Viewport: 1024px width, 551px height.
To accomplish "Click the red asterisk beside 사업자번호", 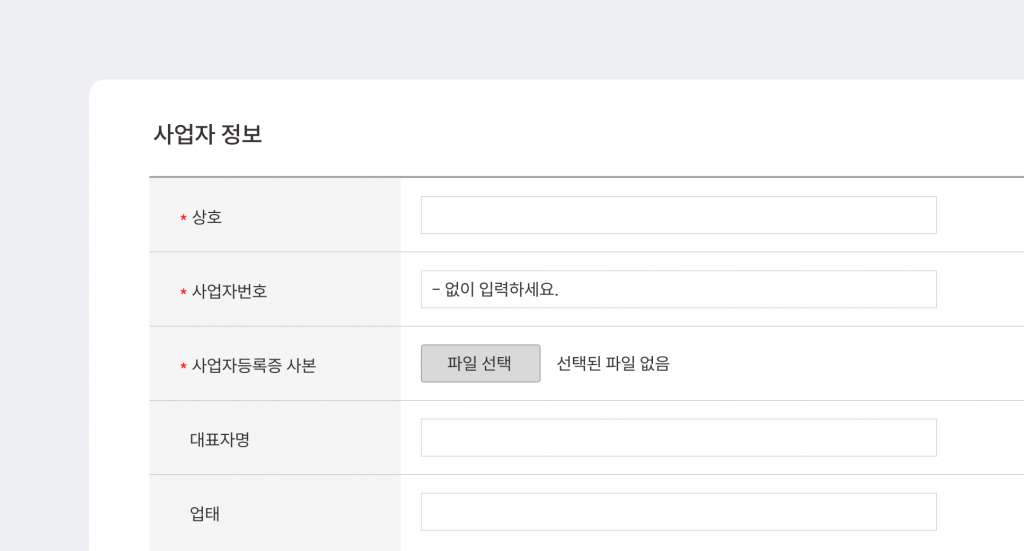I will tap(183, 293).
